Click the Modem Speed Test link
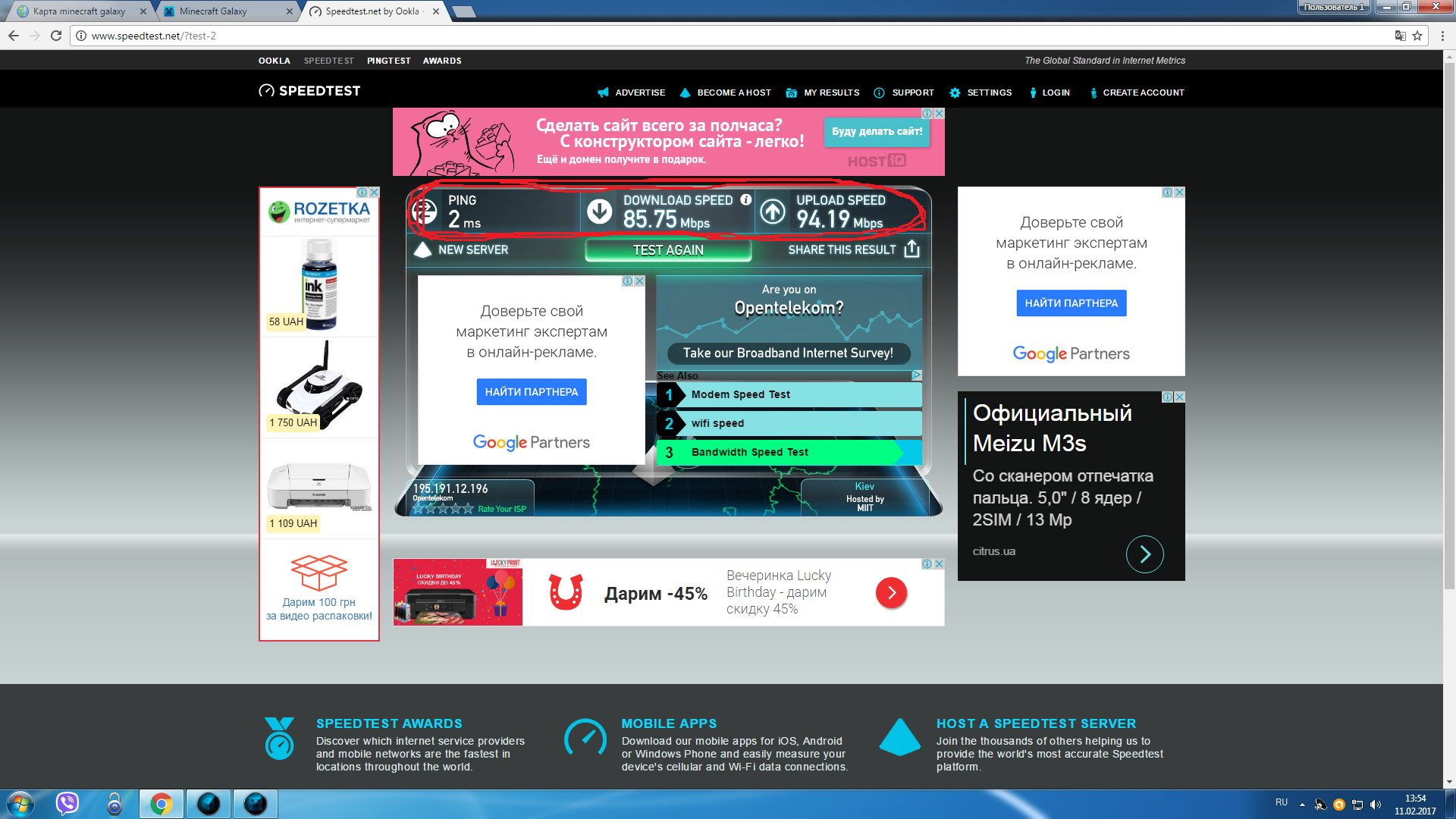 (789, 394)
